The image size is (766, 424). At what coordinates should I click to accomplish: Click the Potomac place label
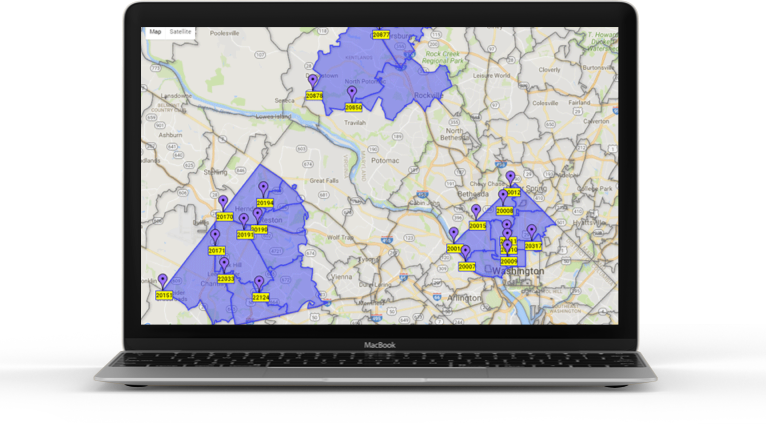(x=385, y=161)
